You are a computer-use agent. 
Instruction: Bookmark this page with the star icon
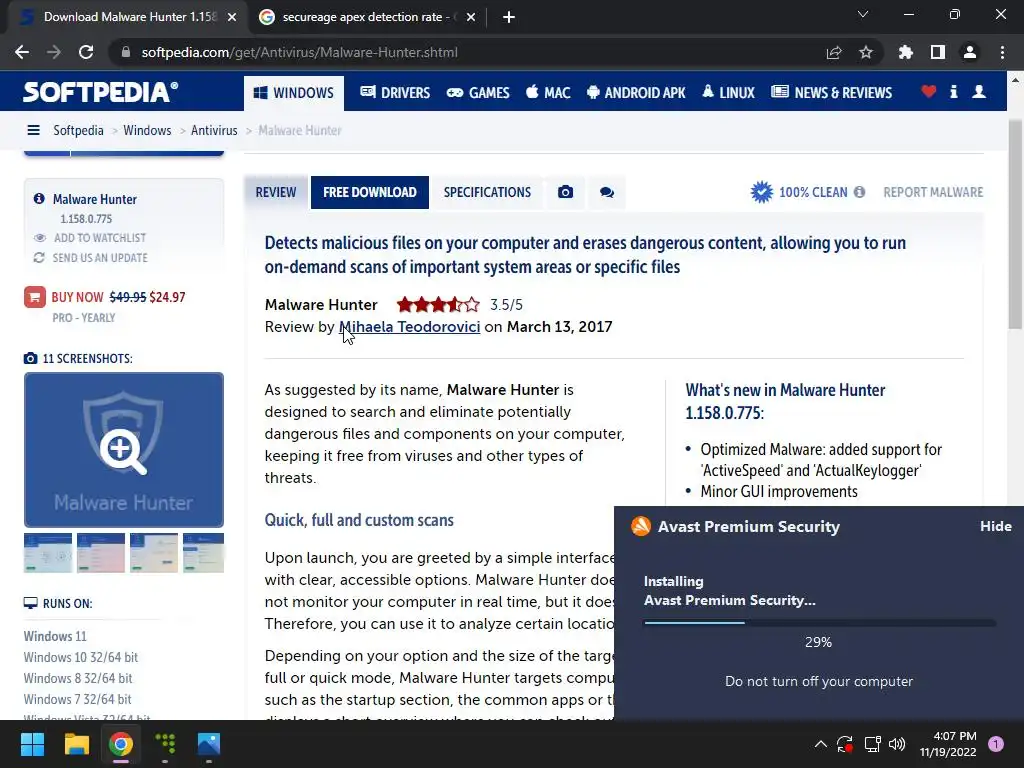pyautogui.click(x=866, y=52)
